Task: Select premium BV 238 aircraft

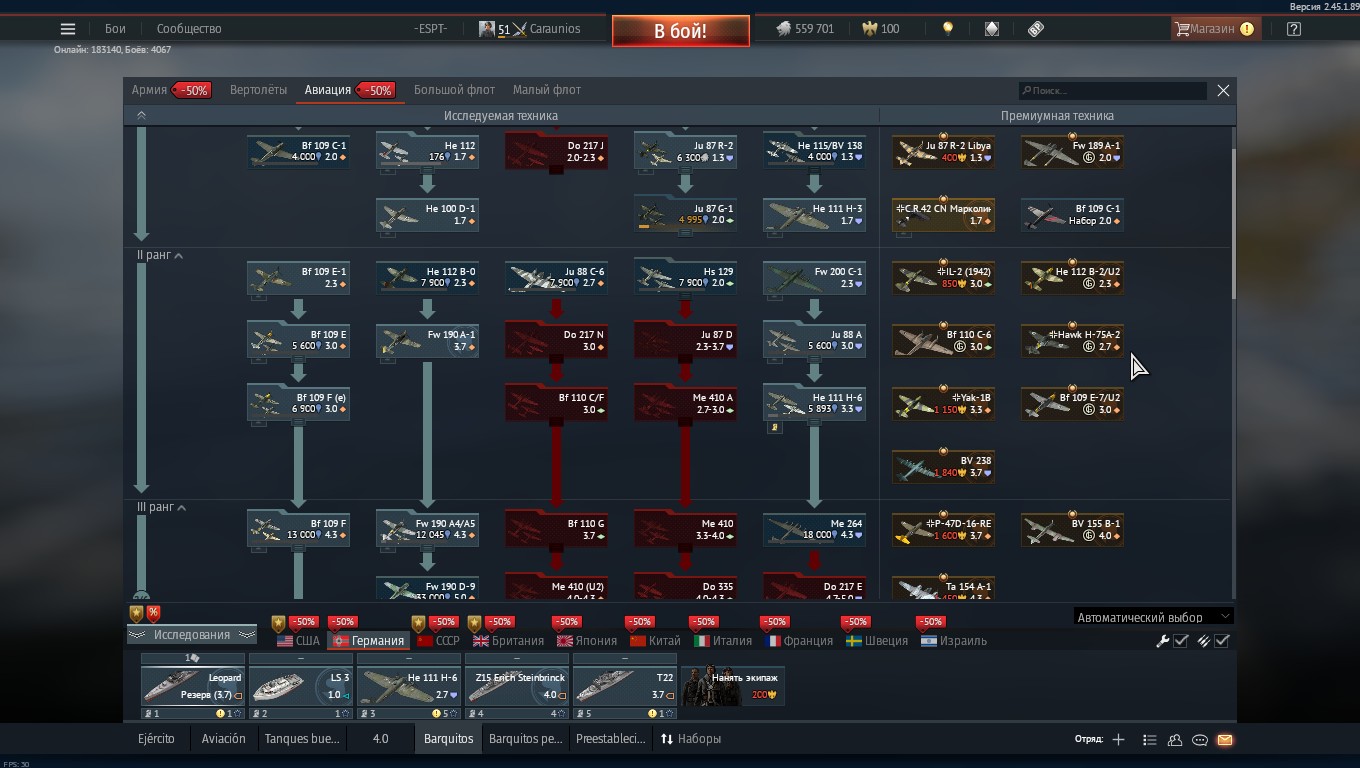Action: [943, 467]
